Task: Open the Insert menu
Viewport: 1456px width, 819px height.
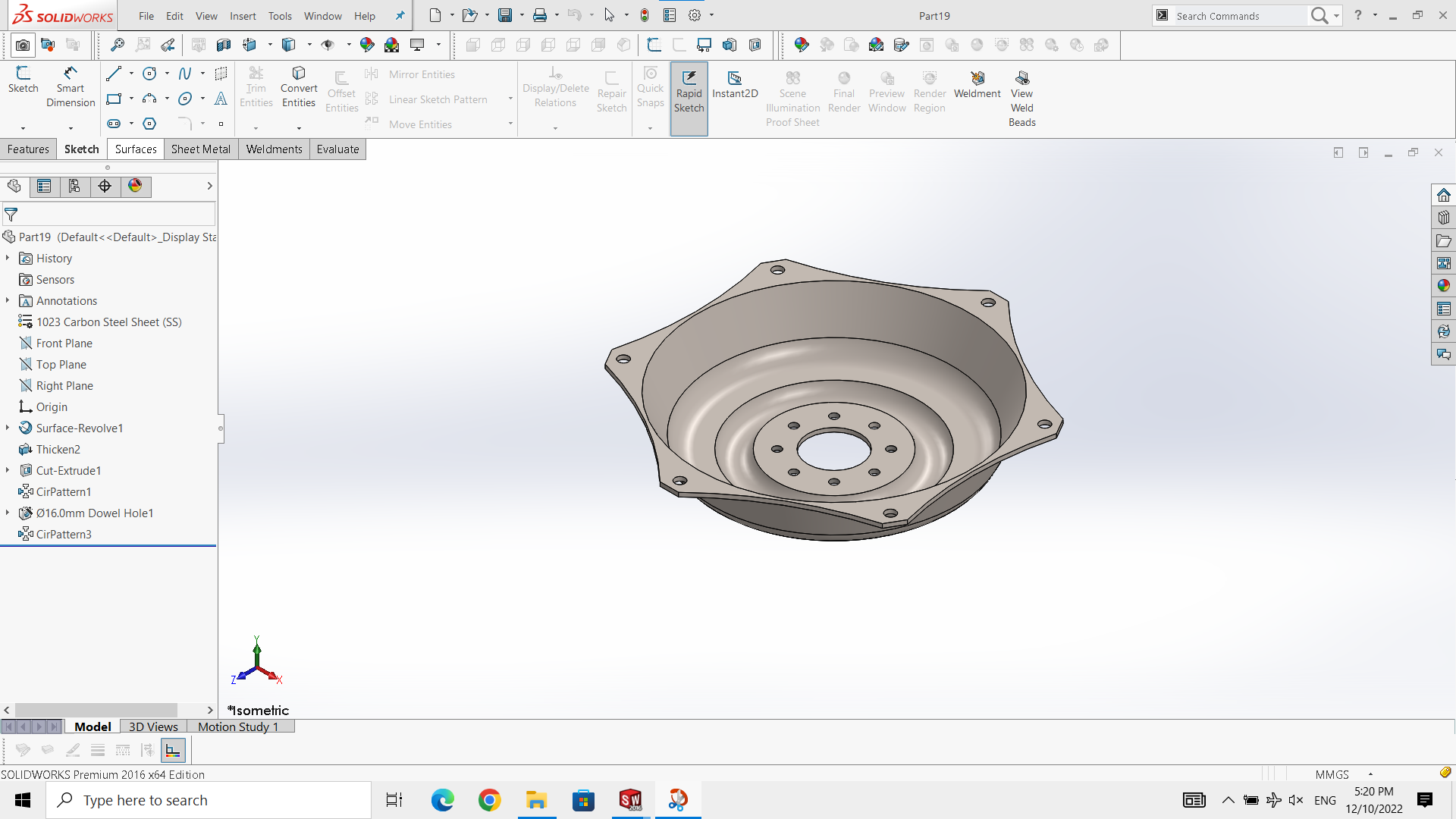Action: pyautogui.click(x=243, y=16)
